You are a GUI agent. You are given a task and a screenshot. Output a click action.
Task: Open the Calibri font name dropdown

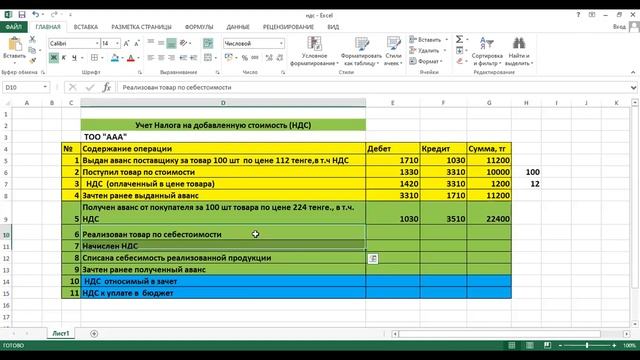coord(97,43)
